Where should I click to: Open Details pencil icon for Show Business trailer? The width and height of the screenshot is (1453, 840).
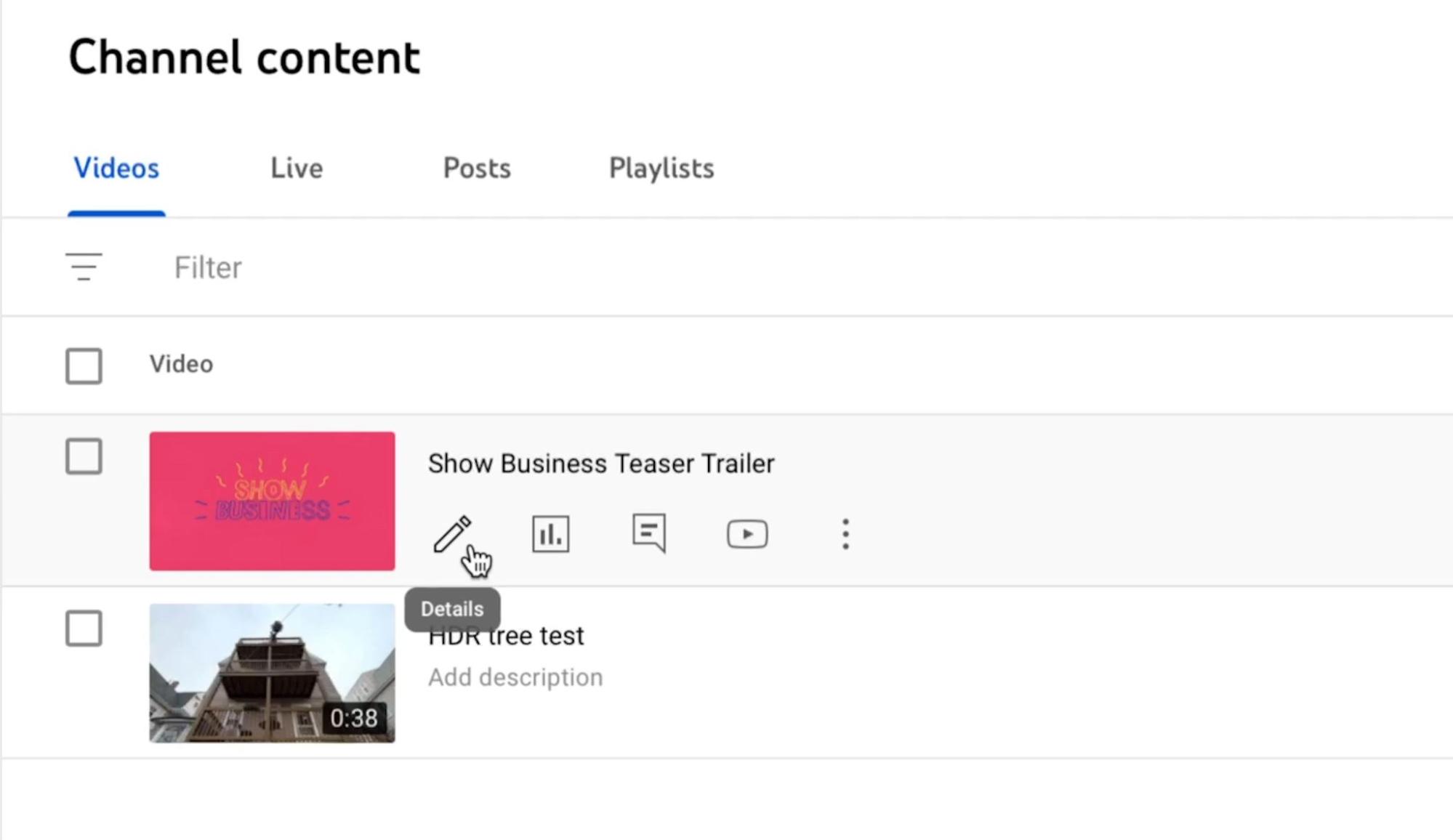pyautogui.click(x=452, y=534)
